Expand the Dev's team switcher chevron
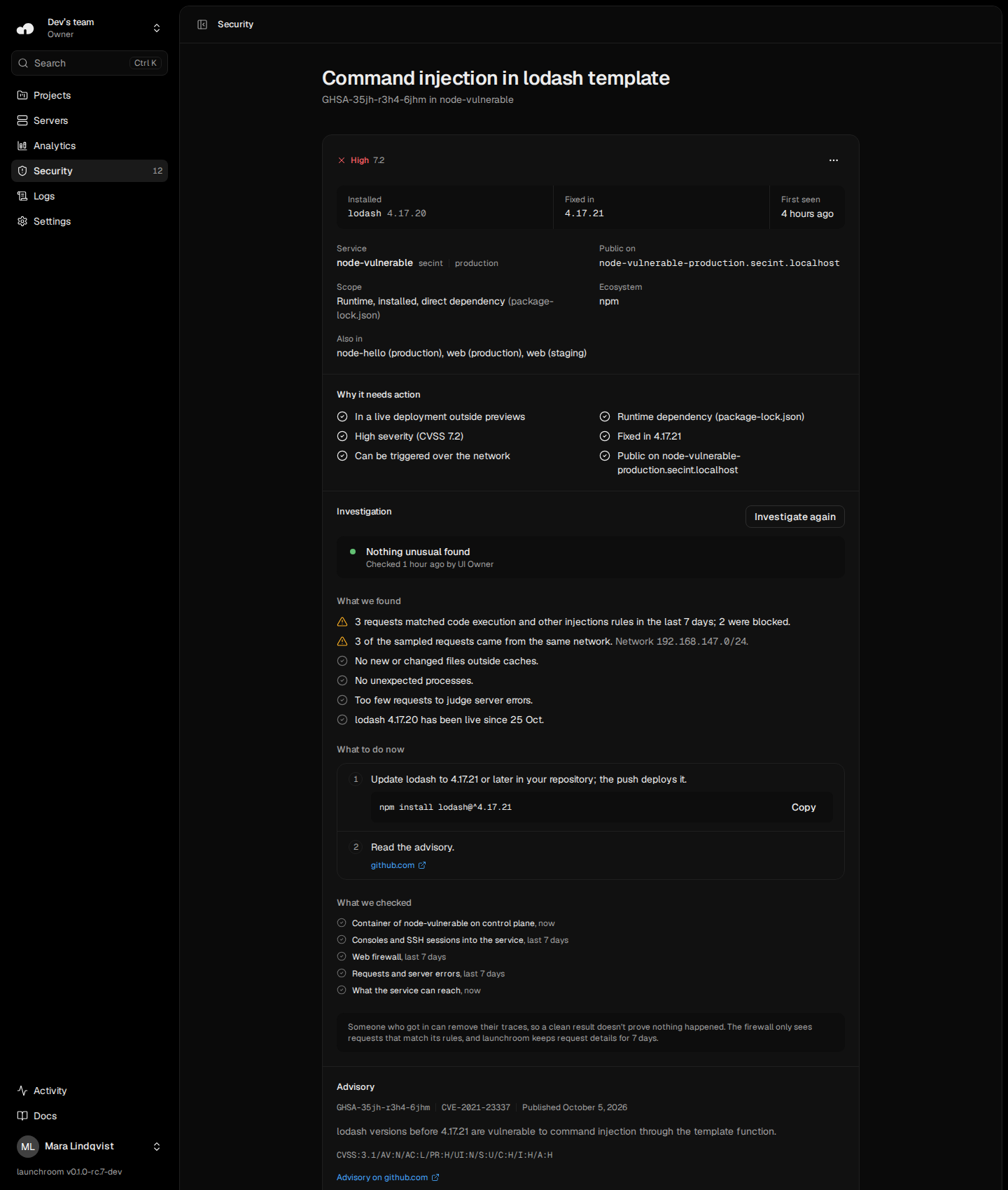1008x1190 pixels. (x=157, y=28)
